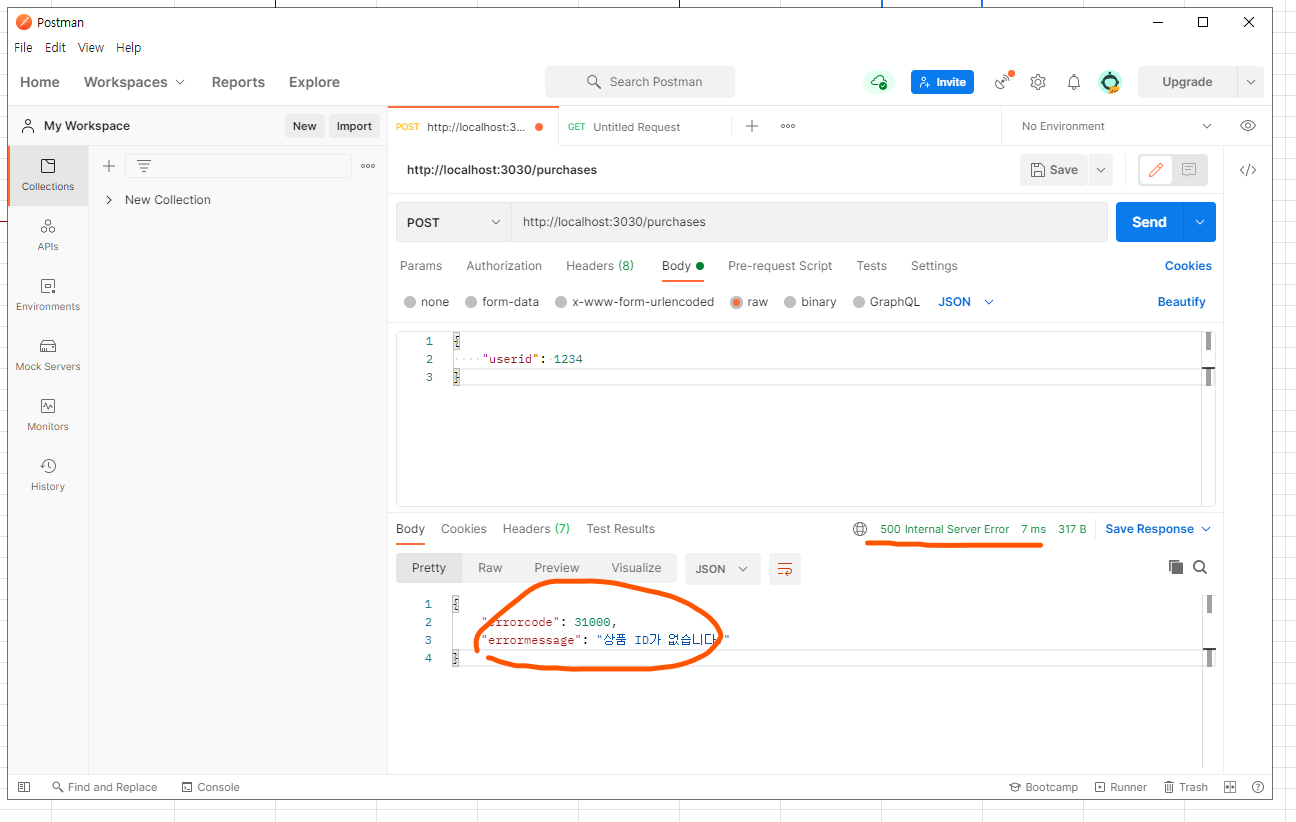Screen dimensions: 1296x822
Task: Switch to the Params tab
Action: 421,266
